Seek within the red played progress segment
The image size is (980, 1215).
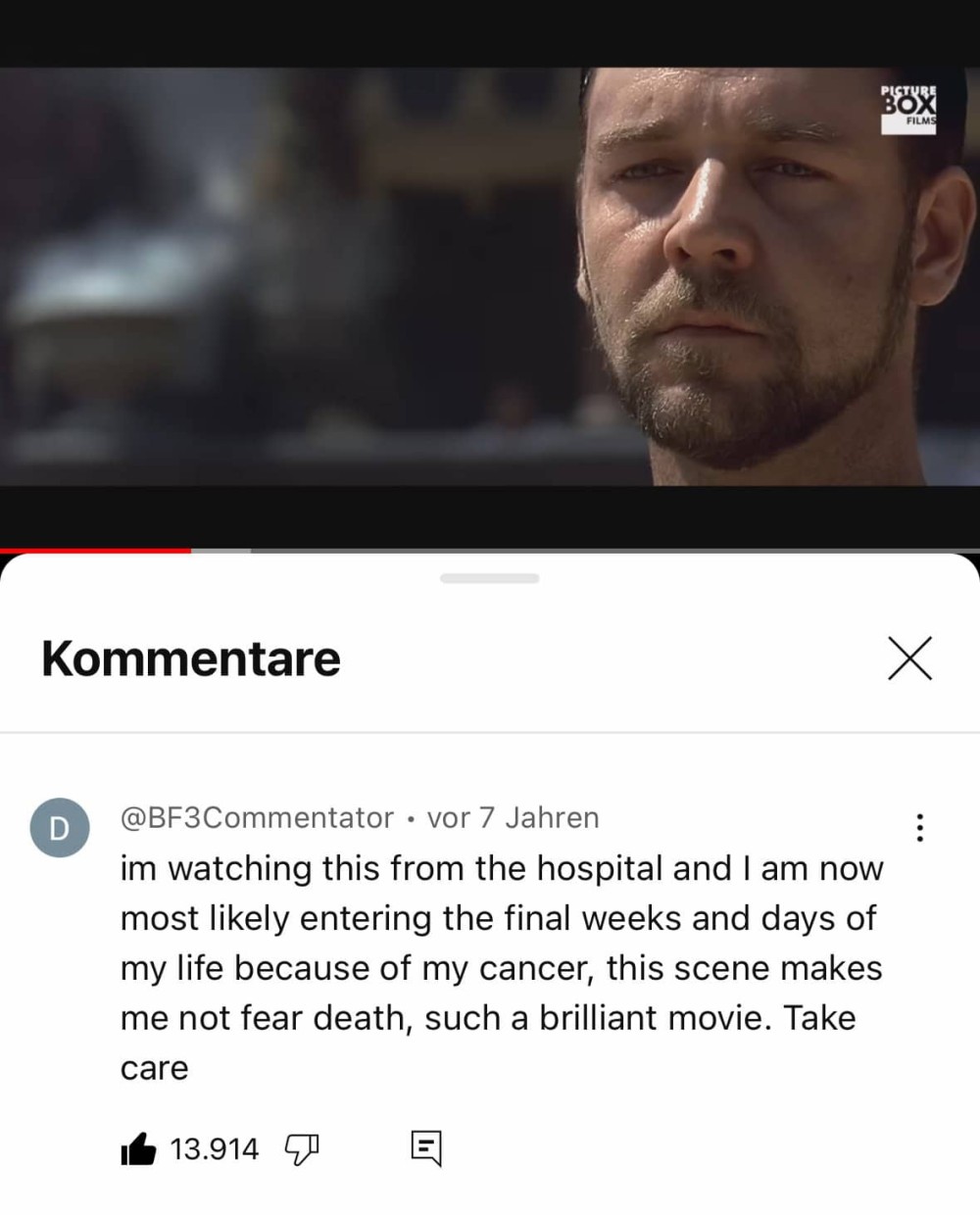[95, 551]
